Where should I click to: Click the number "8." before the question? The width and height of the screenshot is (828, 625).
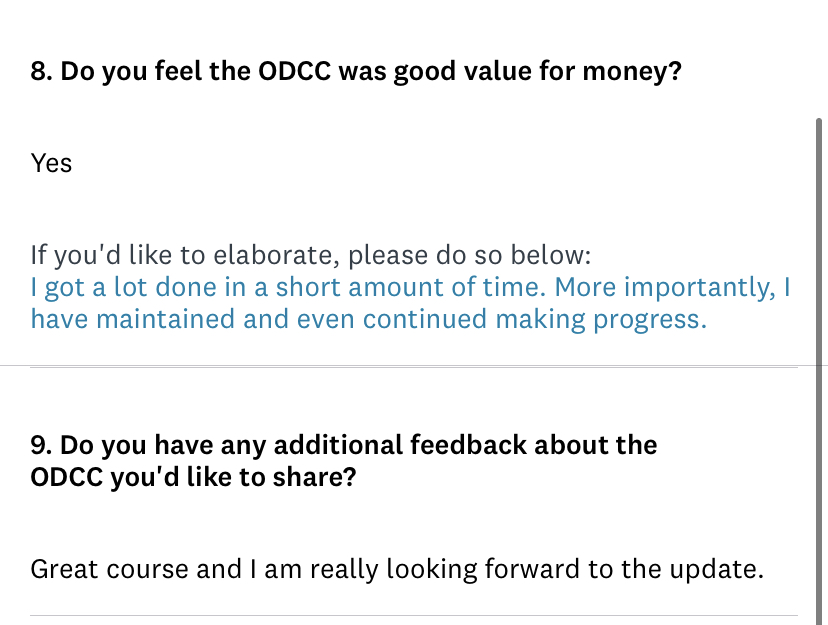pyautogui.click(x=41, y=71)
